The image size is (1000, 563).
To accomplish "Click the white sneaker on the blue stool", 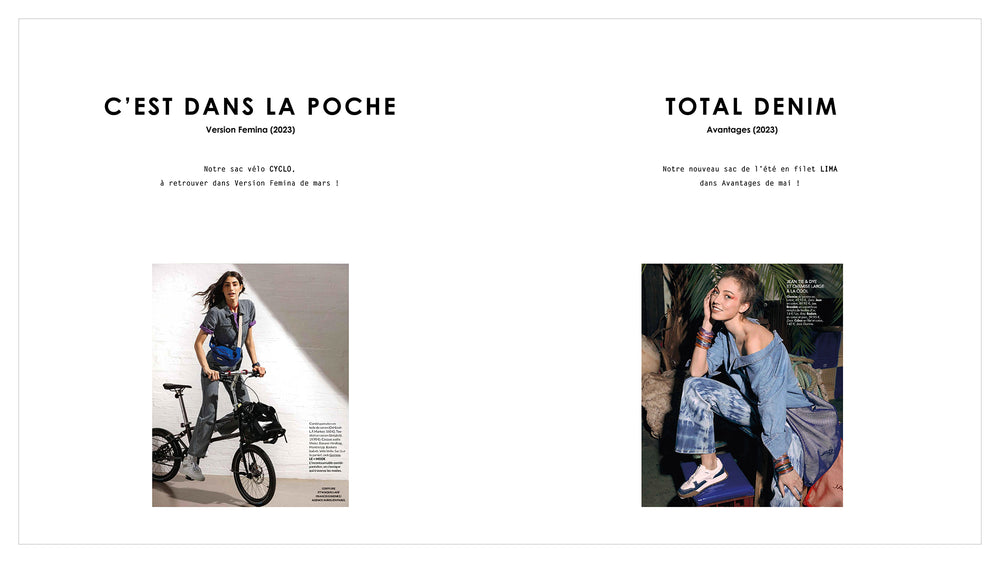I will tap(702, 478).
